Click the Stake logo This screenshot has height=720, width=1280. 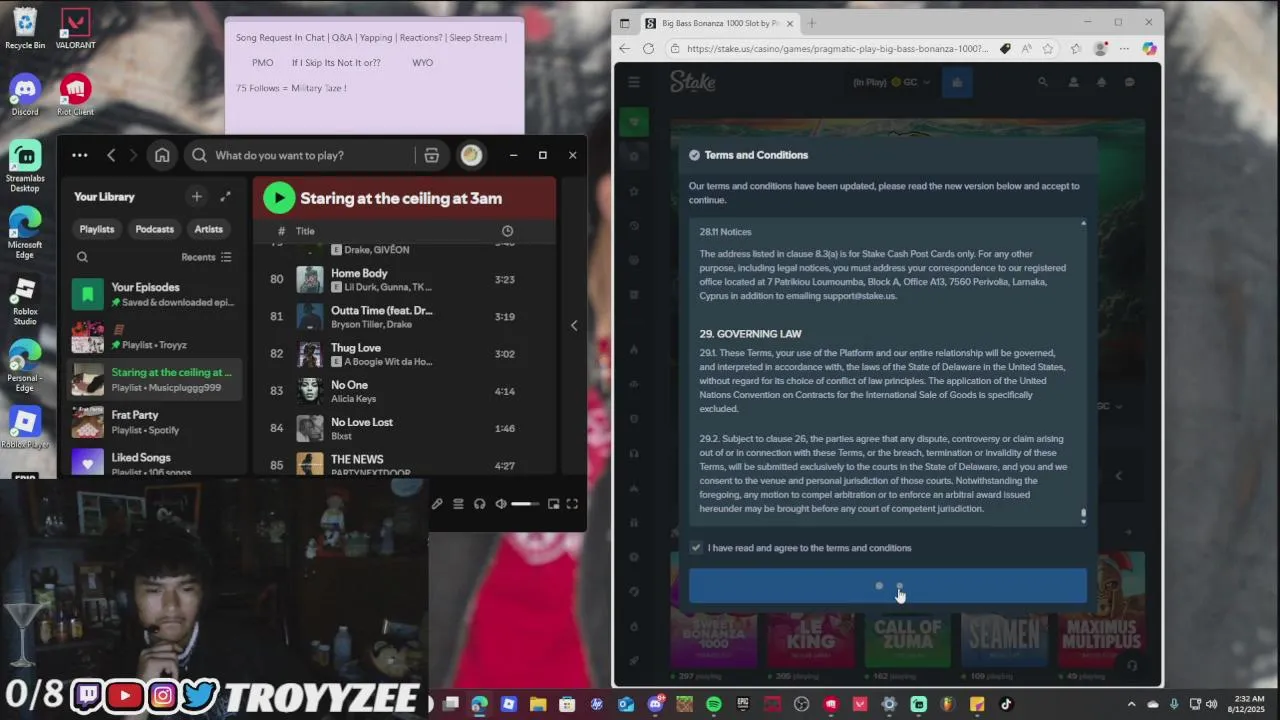(x=693, y=82)
